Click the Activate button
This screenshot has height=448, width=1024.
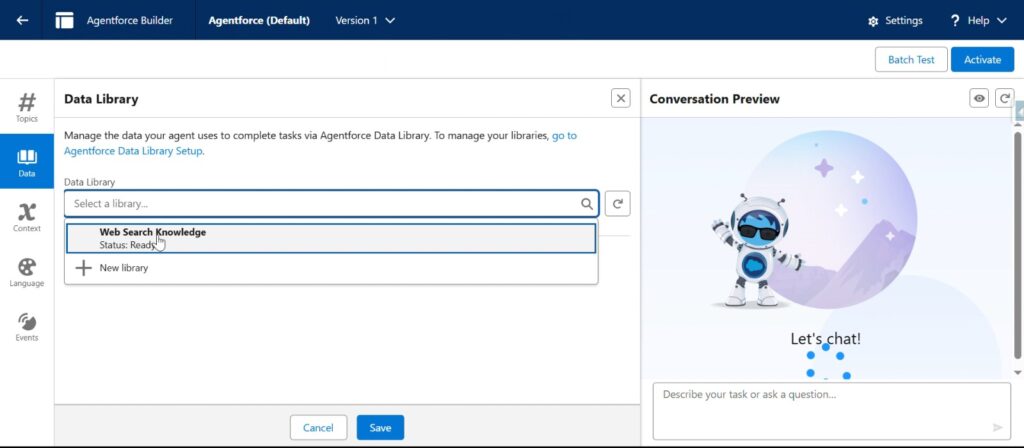click(982, 59)
